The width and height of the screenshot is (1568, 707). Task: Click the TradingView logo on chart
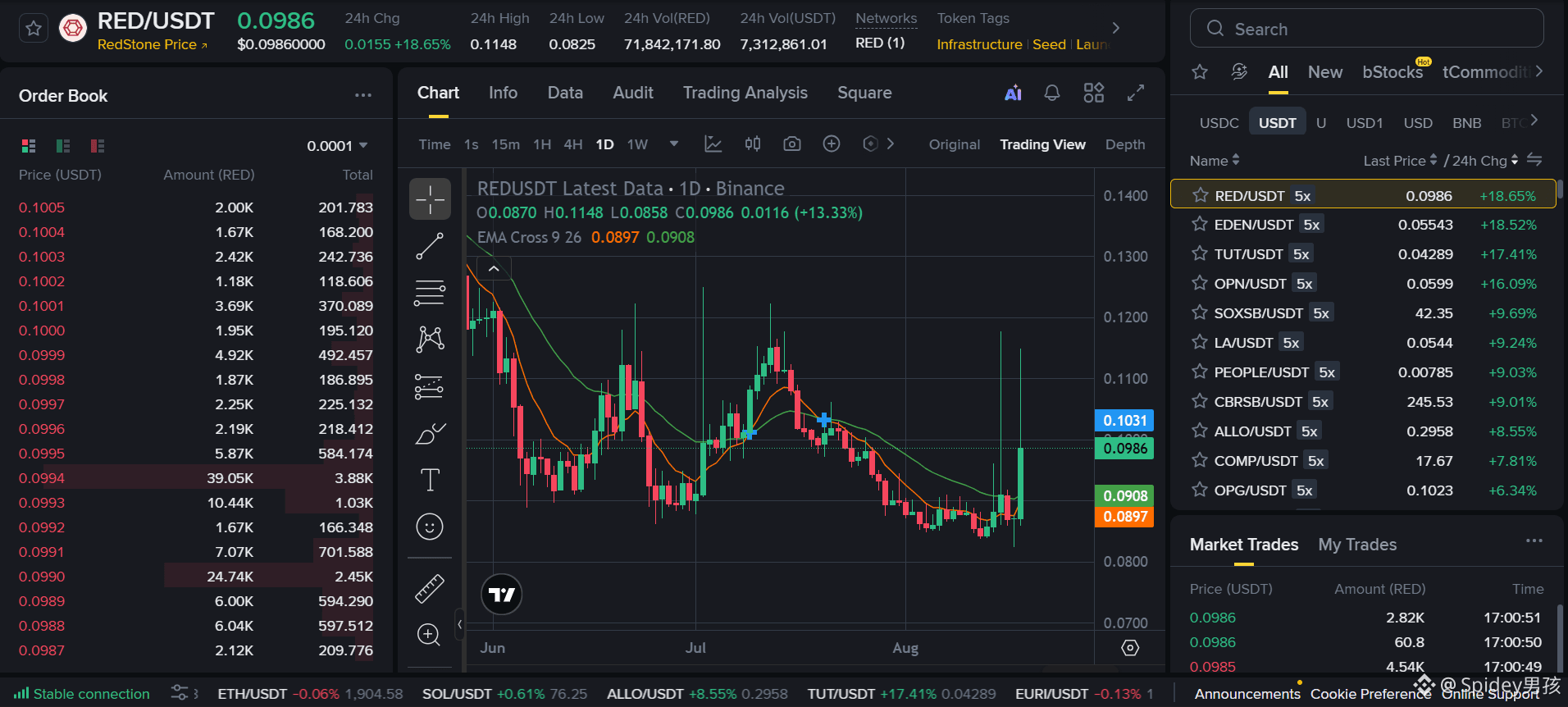click(502, 595)
